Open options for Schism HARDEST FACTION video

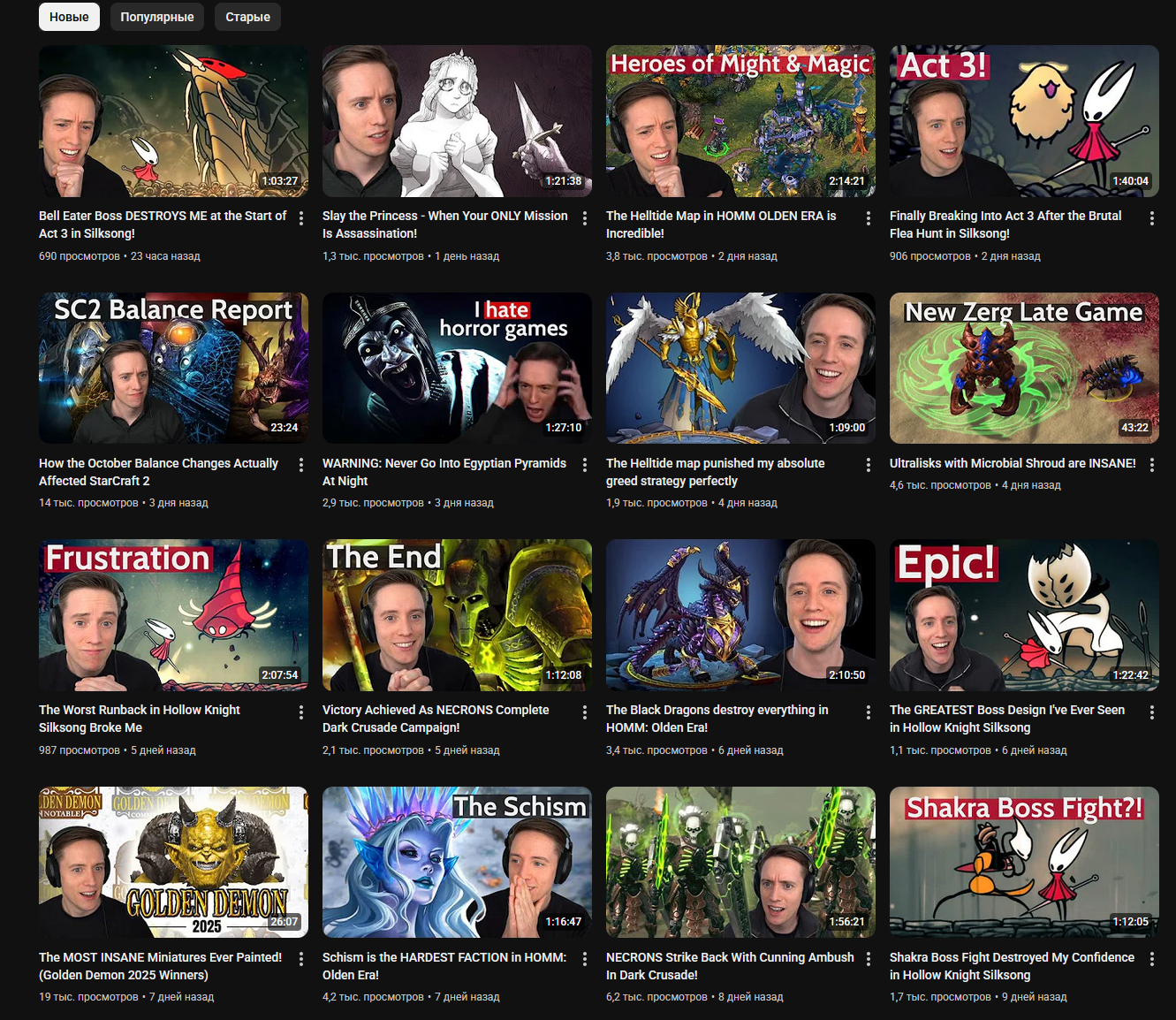pos(585,959)
